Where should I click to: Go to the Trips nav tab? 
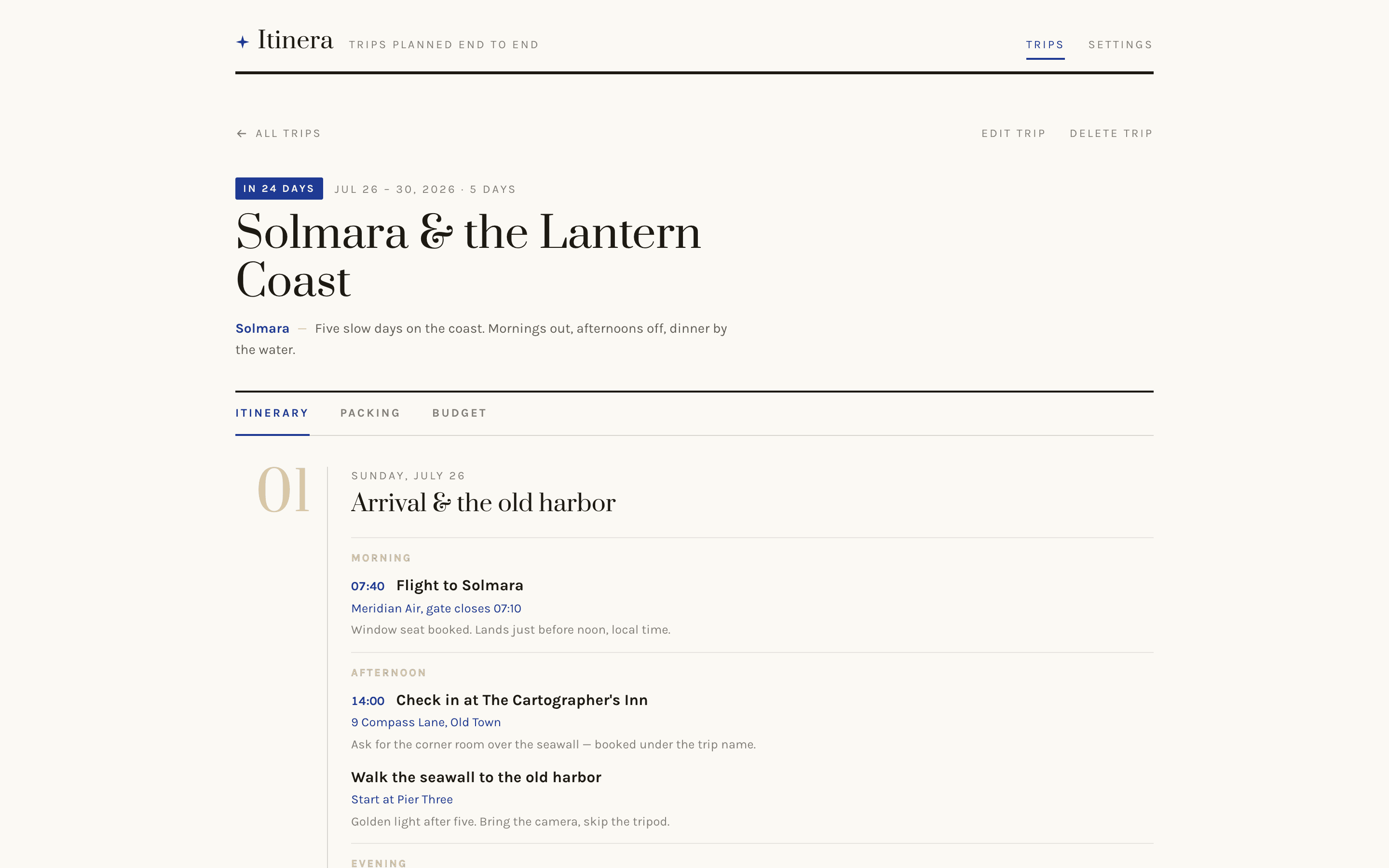coord(1045,45)
